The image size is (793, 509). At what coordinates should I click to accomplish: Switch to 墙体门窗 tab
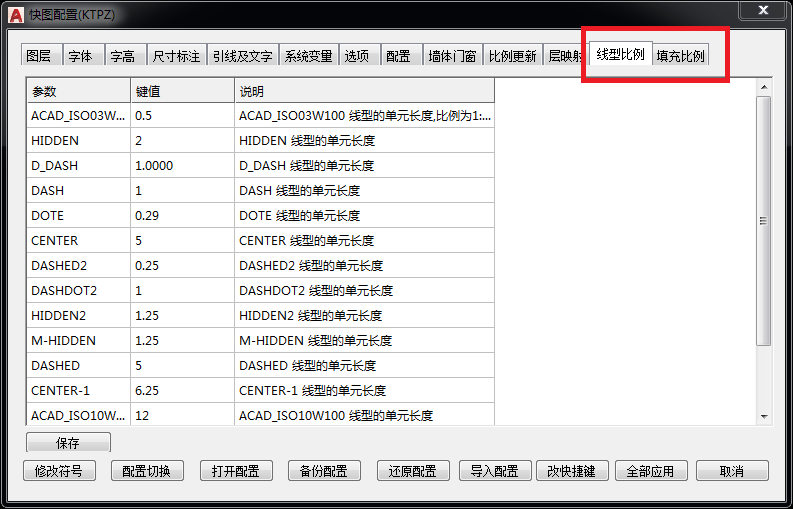click(x=452, y=55)
